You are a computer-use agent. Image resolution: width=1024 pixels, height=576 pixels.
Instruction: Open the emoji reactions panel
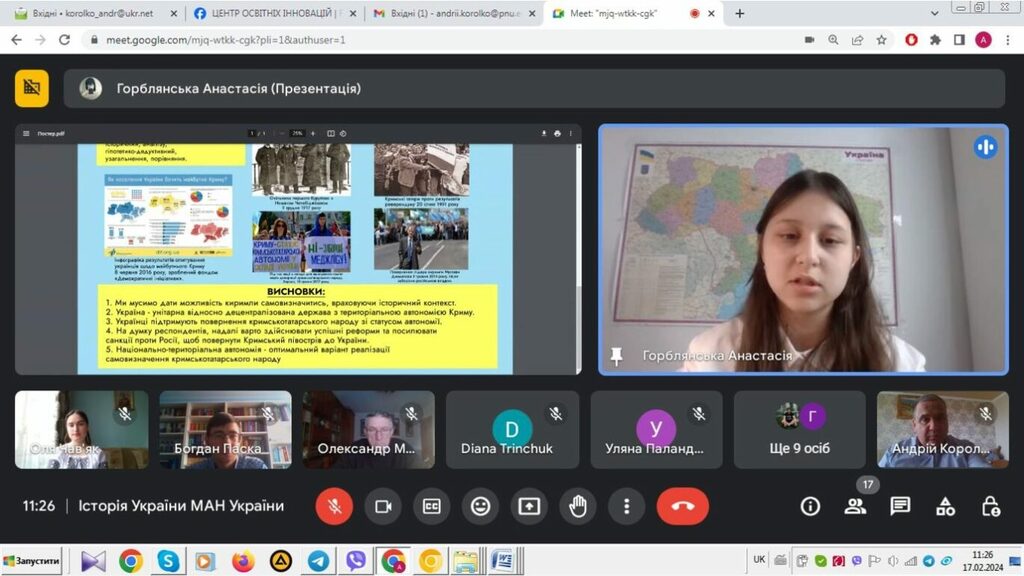(x=480, y=506)
